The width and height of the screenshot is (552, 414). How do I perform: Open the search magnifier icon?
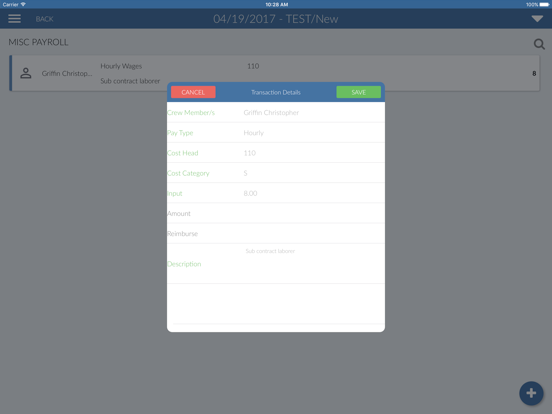[x=539, y=44]
